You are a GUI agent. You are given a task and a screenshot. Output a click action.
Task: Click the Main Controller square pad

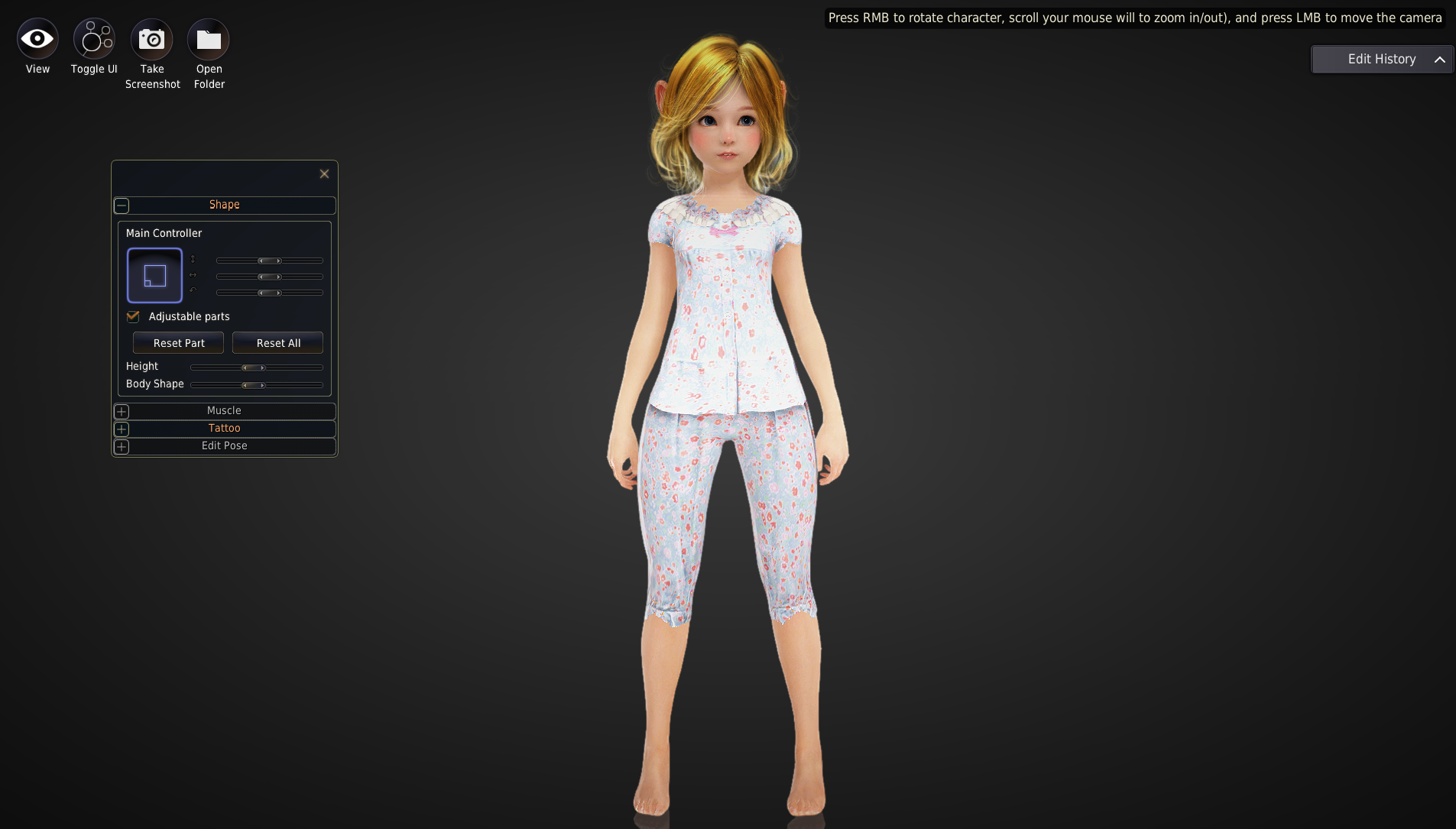154,275
